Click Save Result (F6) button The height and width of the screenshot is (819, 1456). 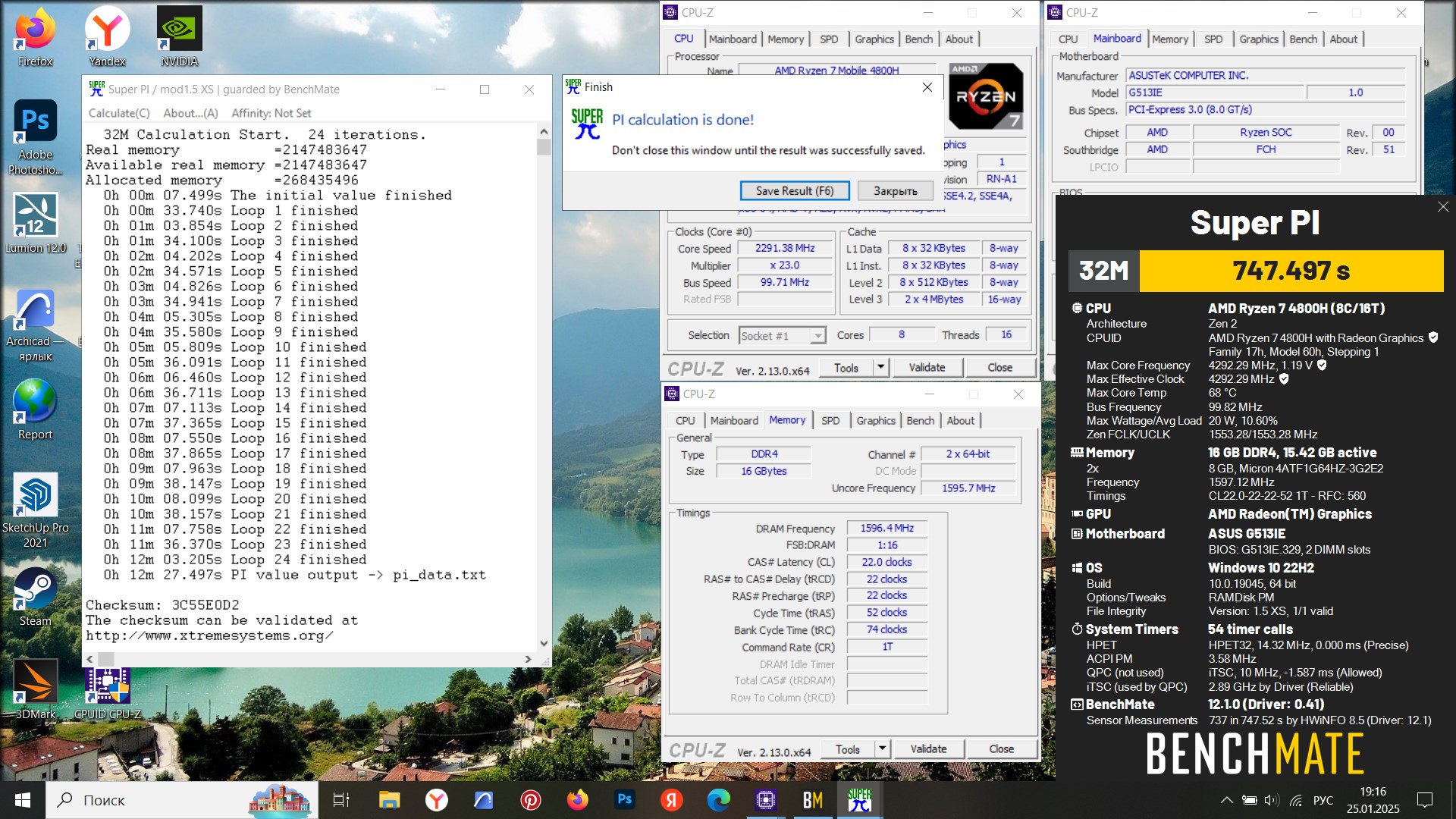pyautogui.click(x=794, y=191)
